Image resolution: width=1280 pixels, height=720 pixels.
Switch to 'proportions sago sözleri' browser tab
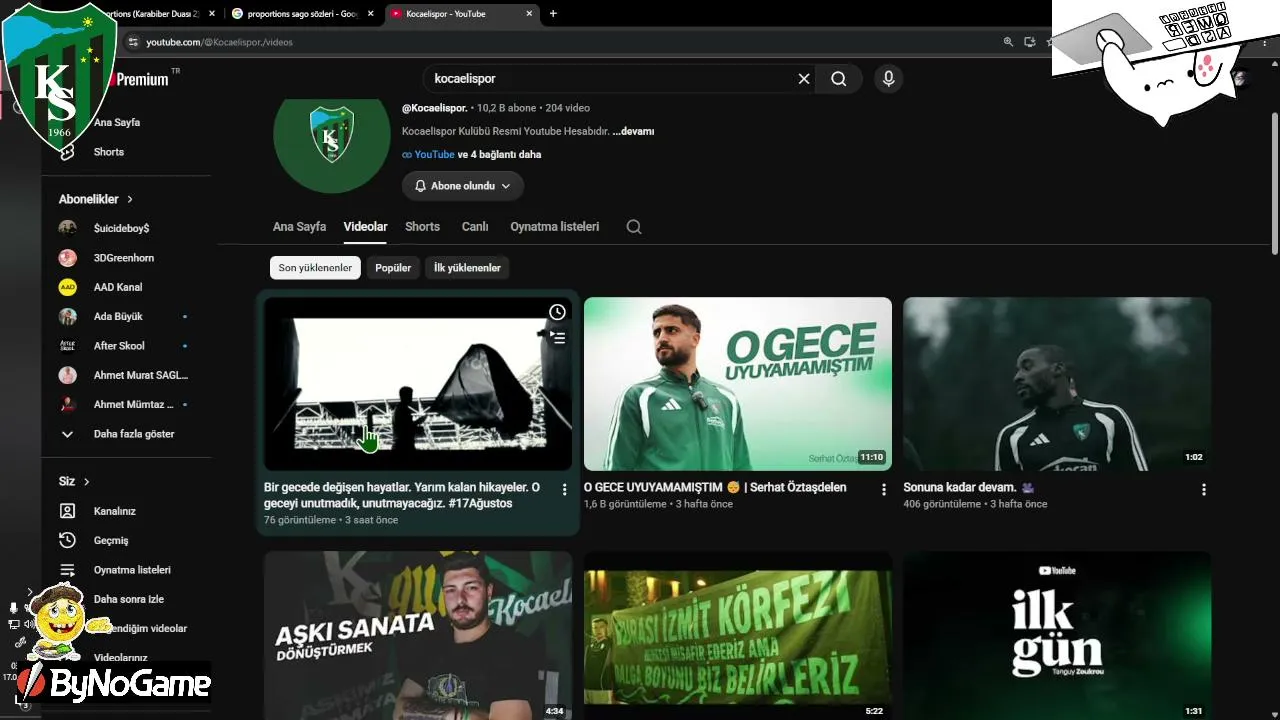click(x=303, y=14)
